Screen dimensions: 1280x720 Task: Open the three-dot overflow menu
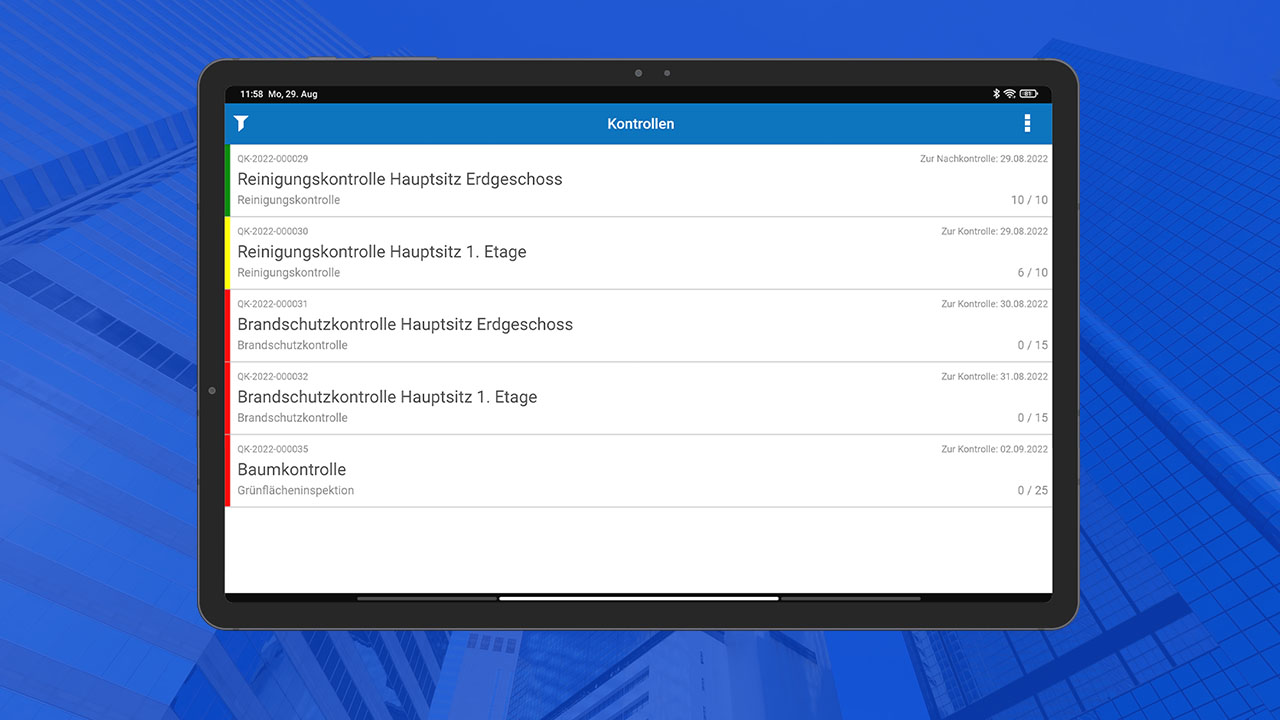pos(1027,123)
